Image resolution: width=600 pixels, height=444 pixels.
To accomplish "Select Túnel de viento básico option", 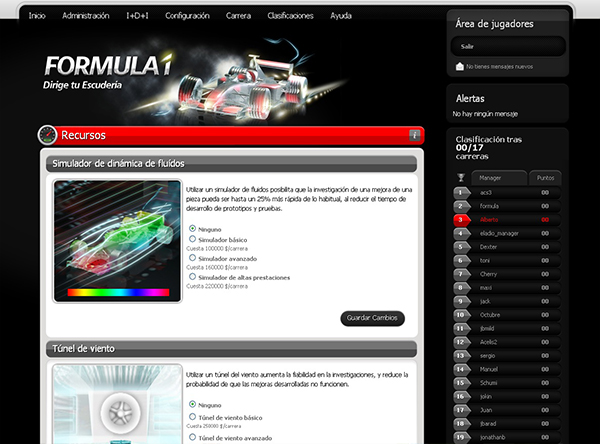I will [x=192, y=416].
